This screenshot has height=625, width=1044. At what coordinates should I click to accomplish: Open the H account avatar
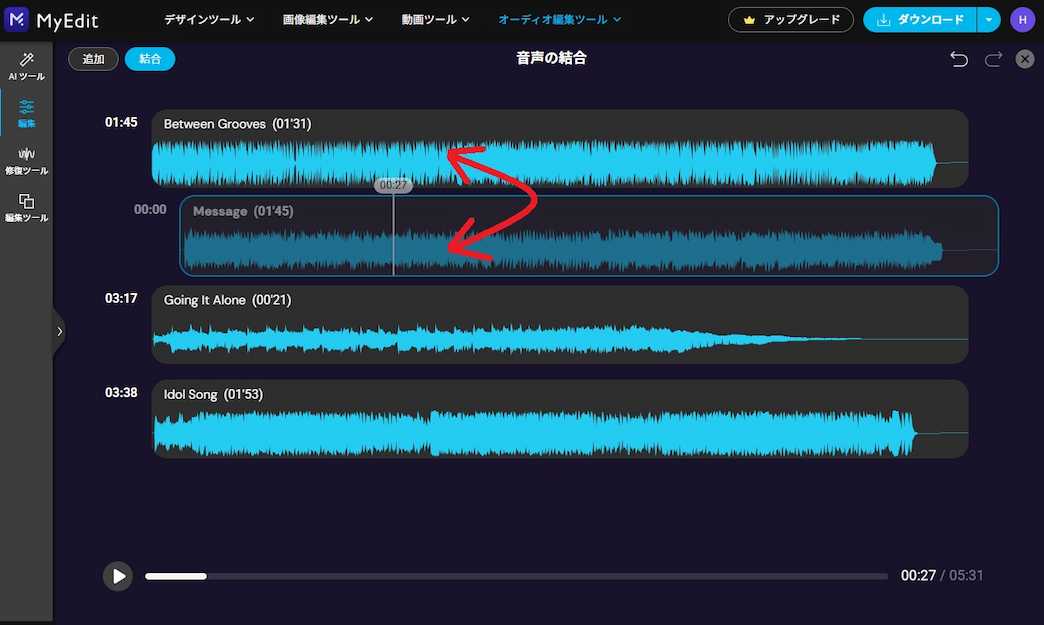click(x=1022, y=19)
